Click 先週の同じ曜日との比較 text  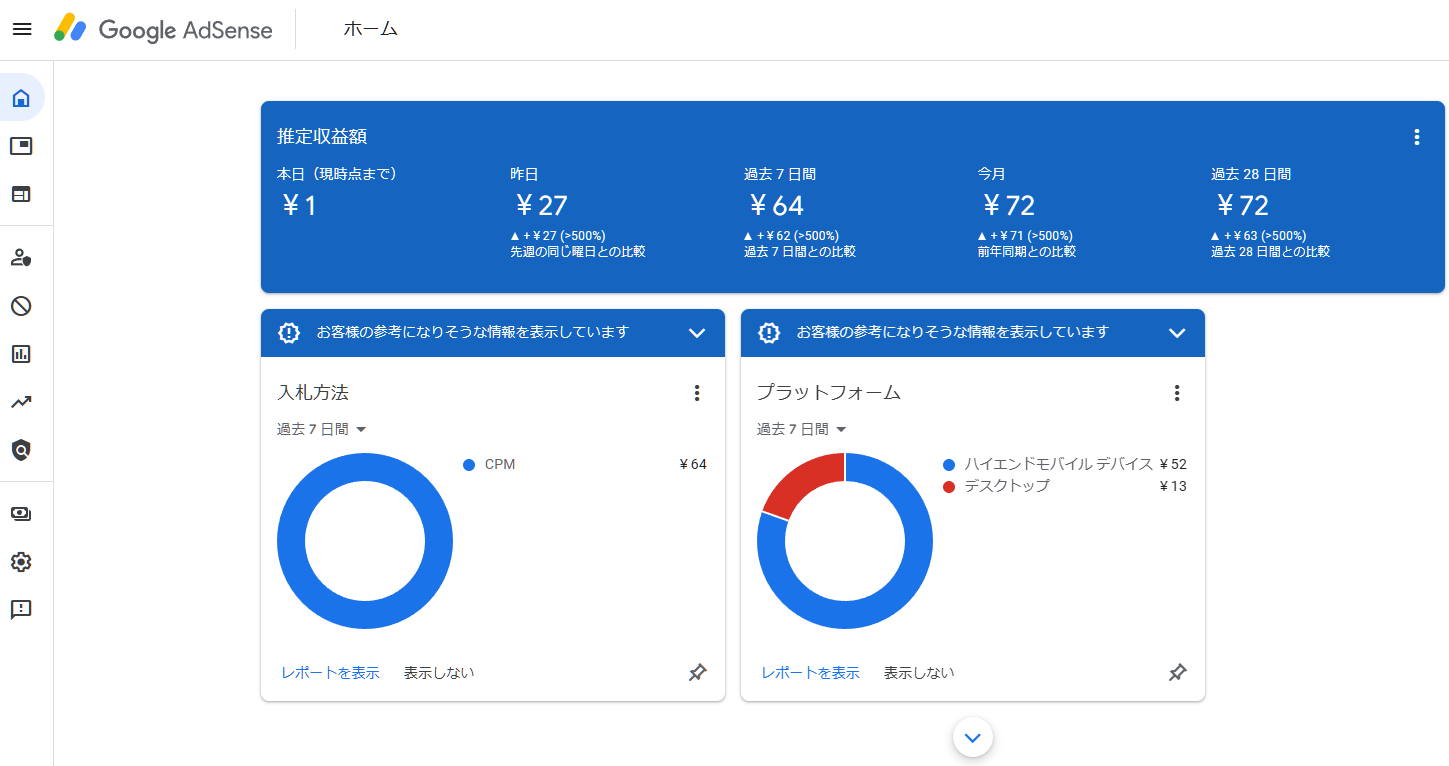pyautogui.click(x=578, y=252)
